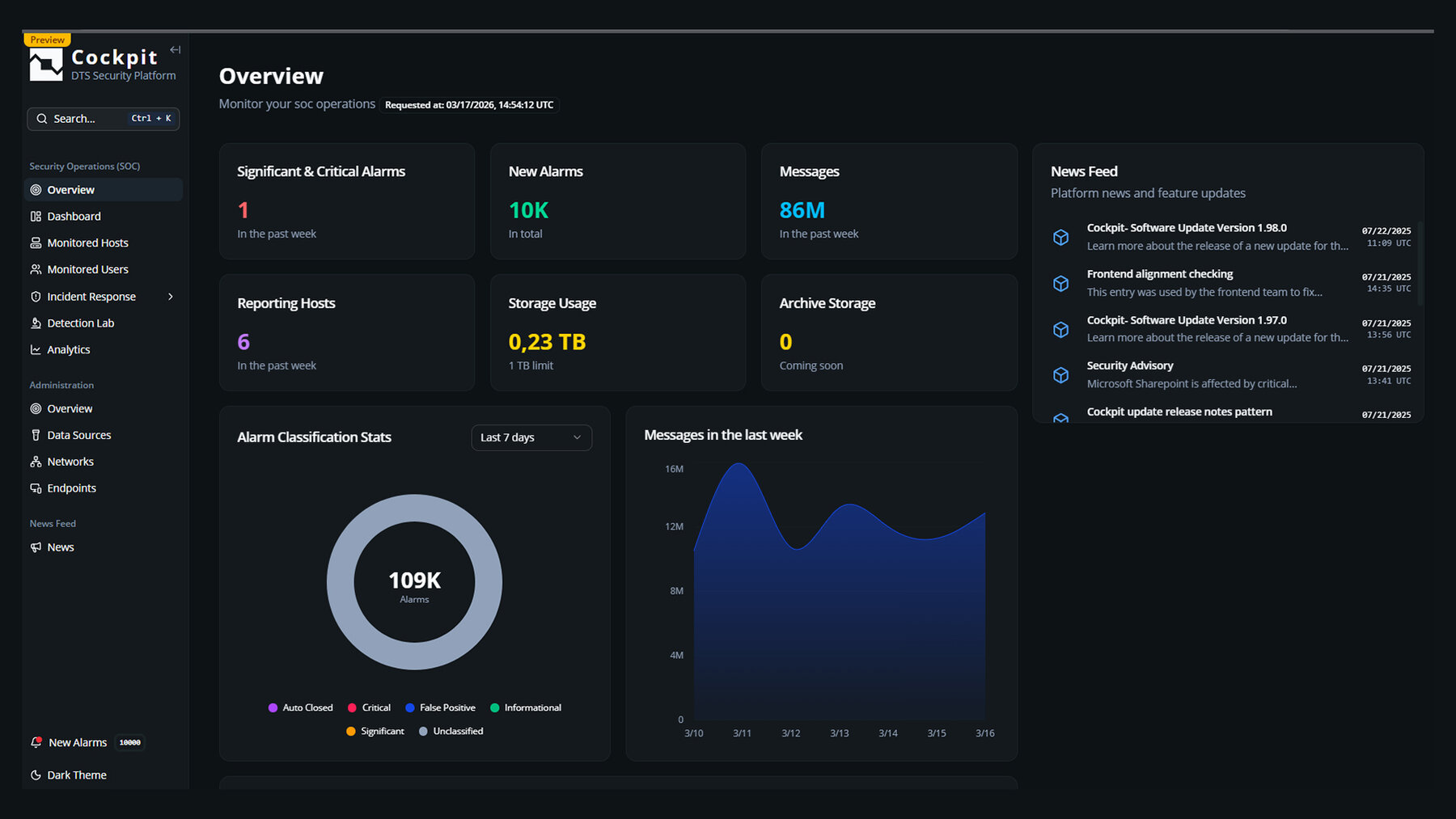Click the Data Sources icon

(x=36, y=435)
